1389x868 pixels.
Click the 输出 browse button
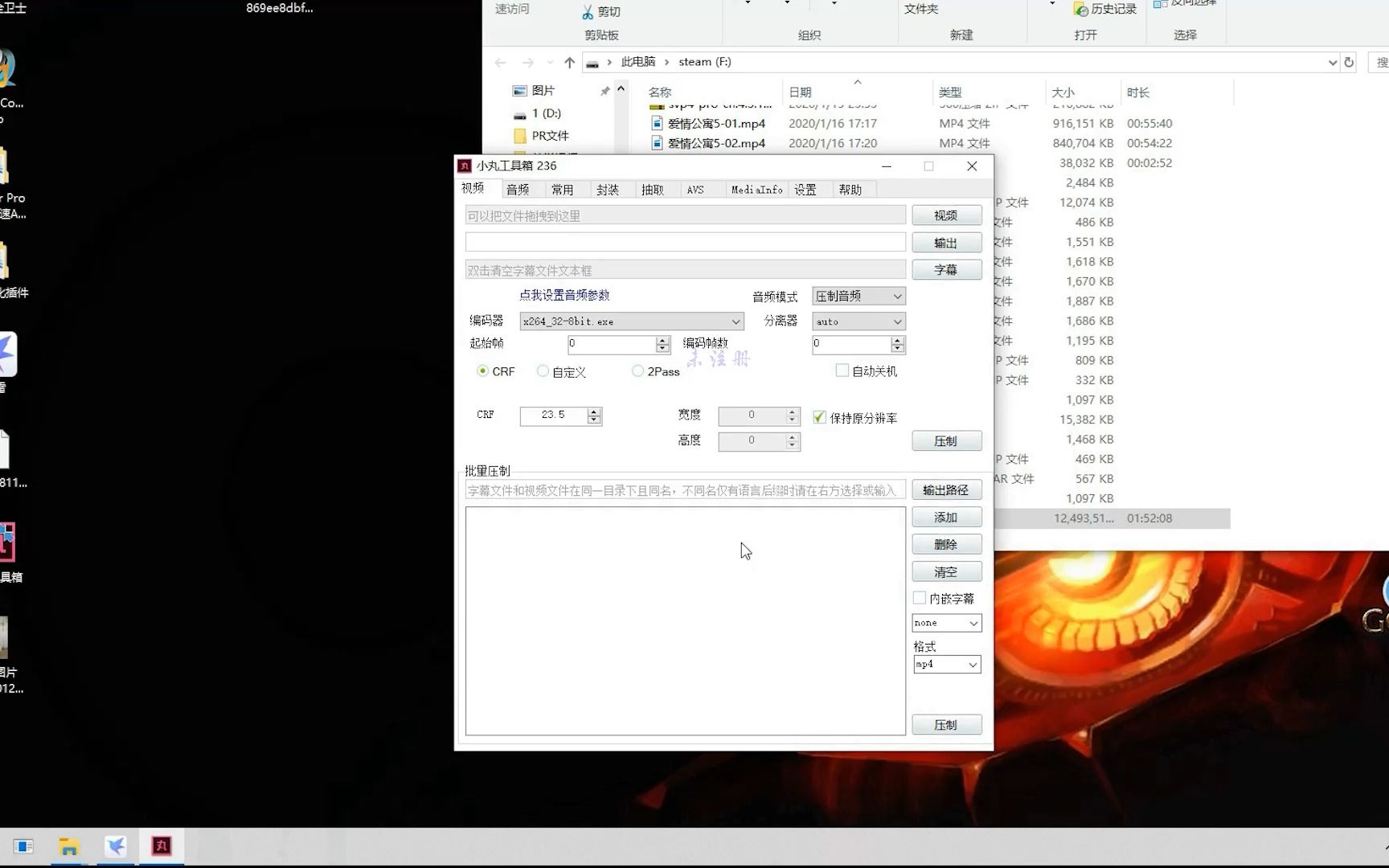pyautogui.click(x=946, y=243)
